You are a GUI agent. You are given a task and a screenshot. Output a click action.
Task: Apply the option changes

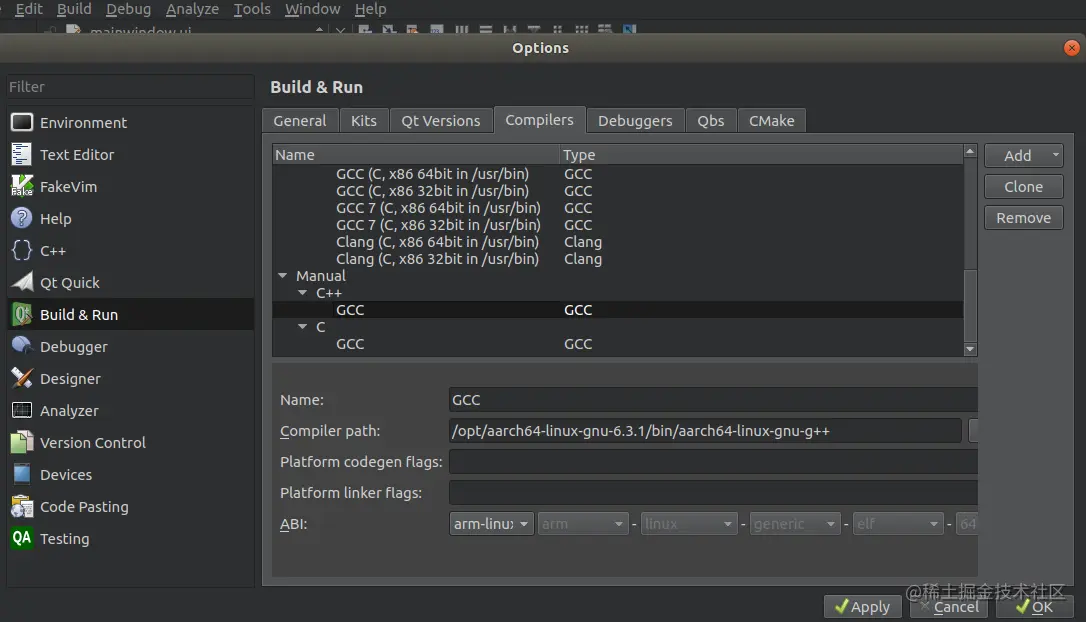pos(862,607)
